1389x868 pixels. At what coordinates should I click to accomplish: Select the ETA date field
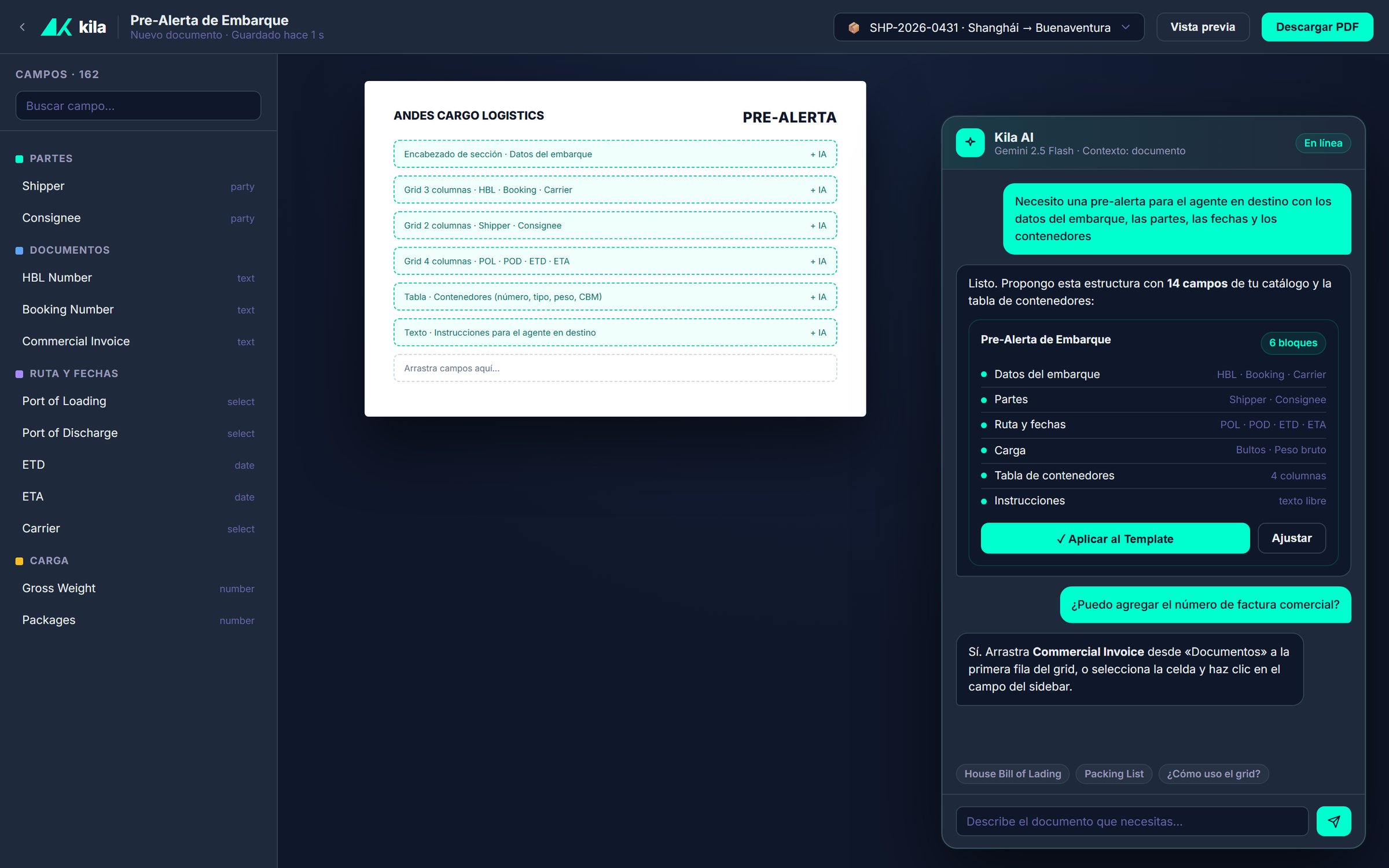tap(138, 496)
